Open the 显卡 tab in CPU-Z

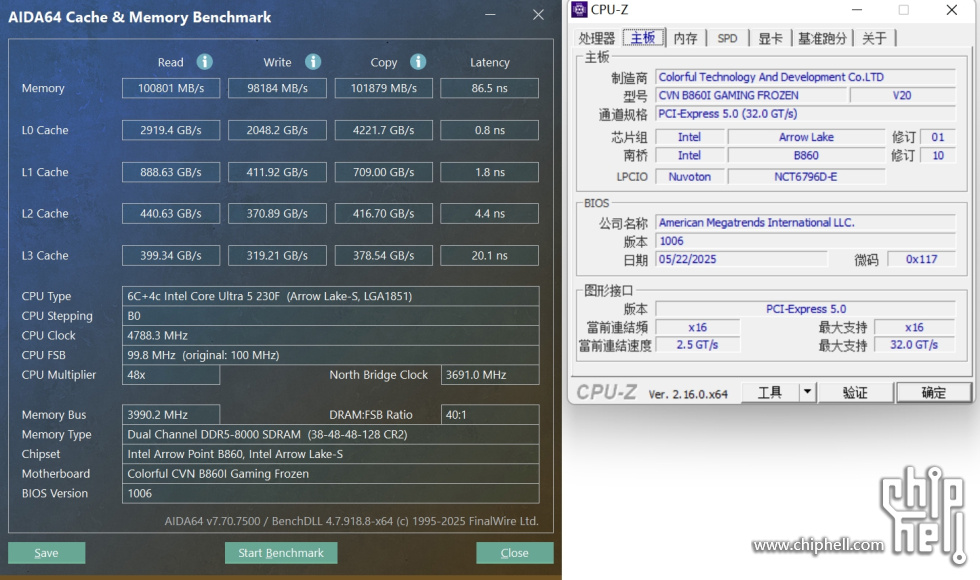[x=770, y=38]
